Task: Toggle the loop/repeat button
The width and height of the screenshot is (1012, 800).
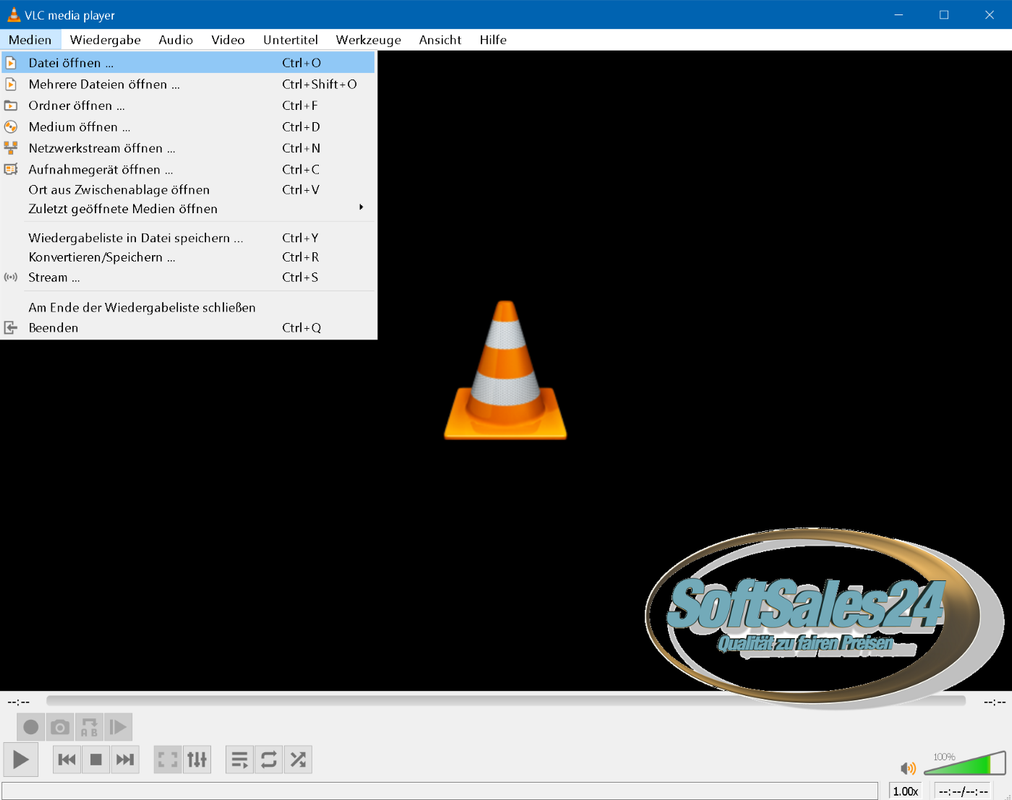Action: (268, 759)
